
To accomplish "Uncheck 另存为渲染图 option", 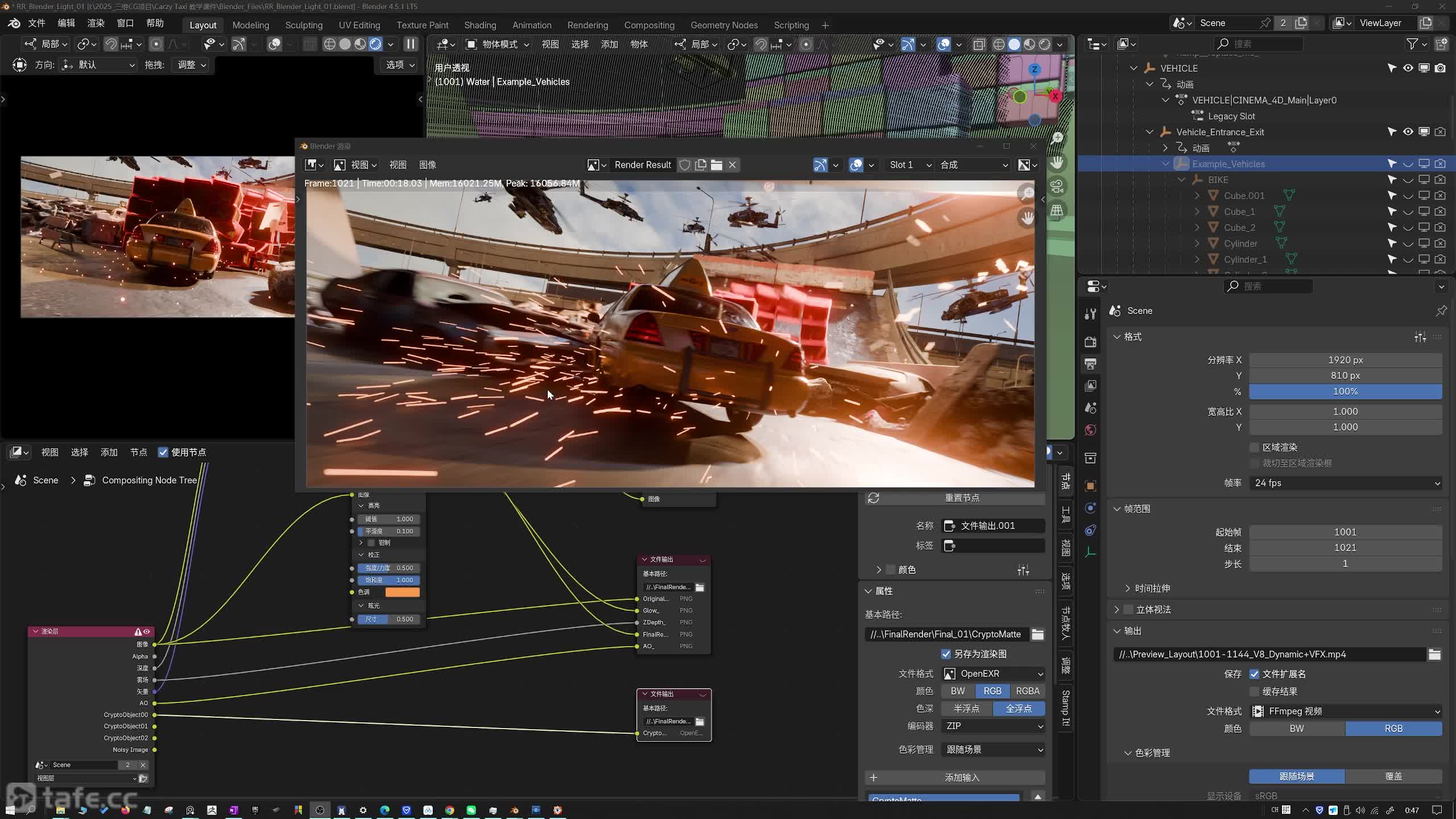I will click(x=946, y=654).
